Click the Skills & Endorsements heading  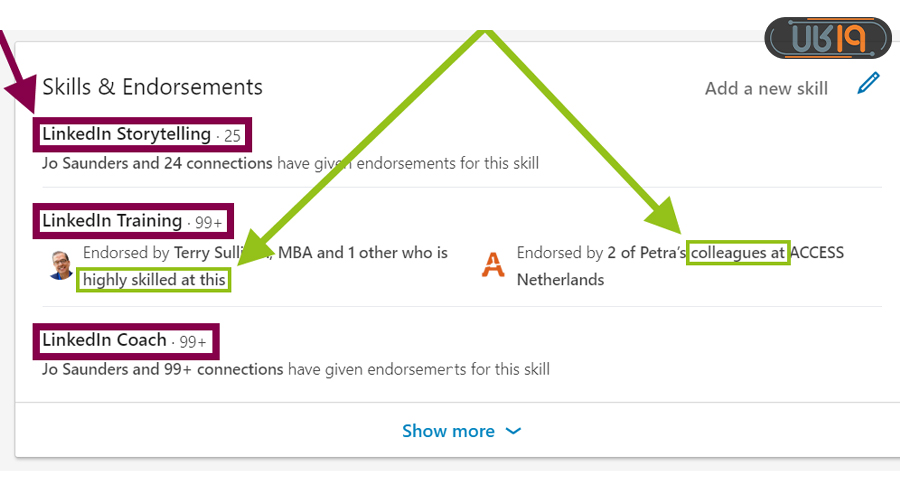pyautogui.click(x=152, y=87)
